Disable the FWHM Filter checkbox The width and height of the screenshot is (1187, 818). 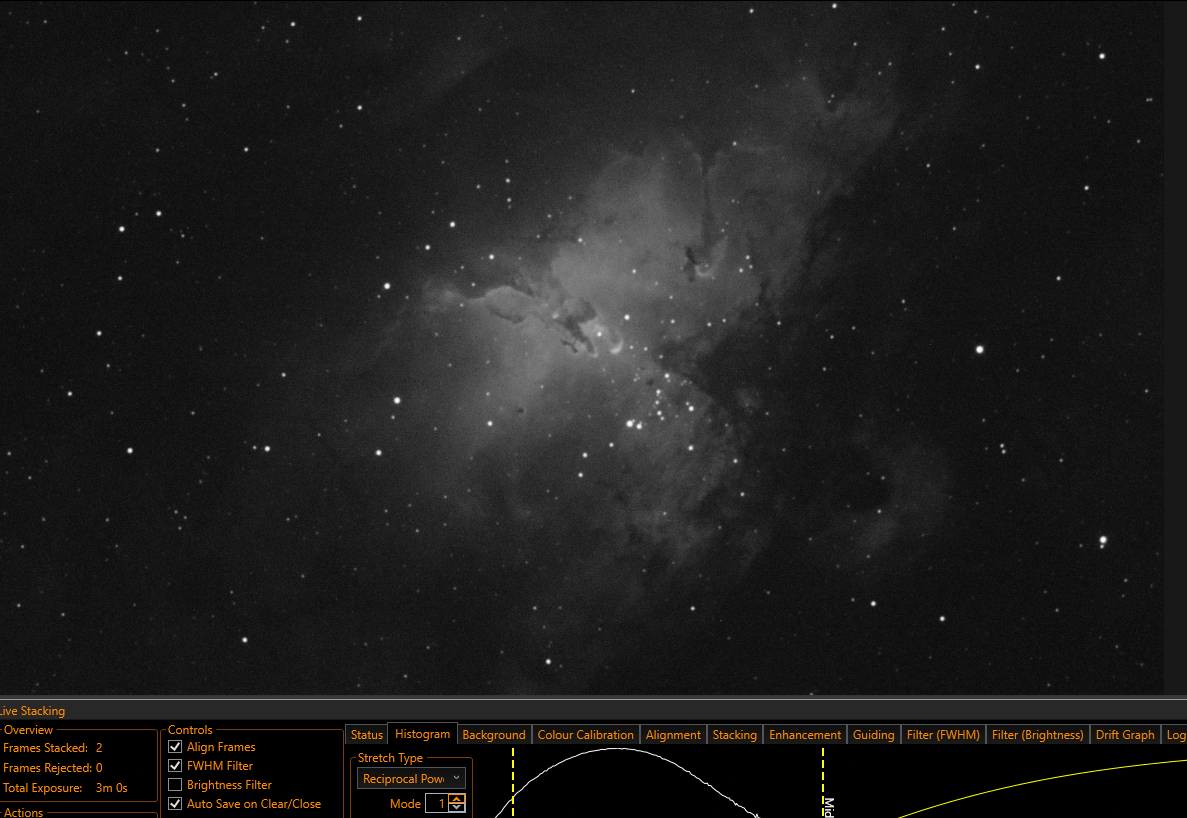175,766
